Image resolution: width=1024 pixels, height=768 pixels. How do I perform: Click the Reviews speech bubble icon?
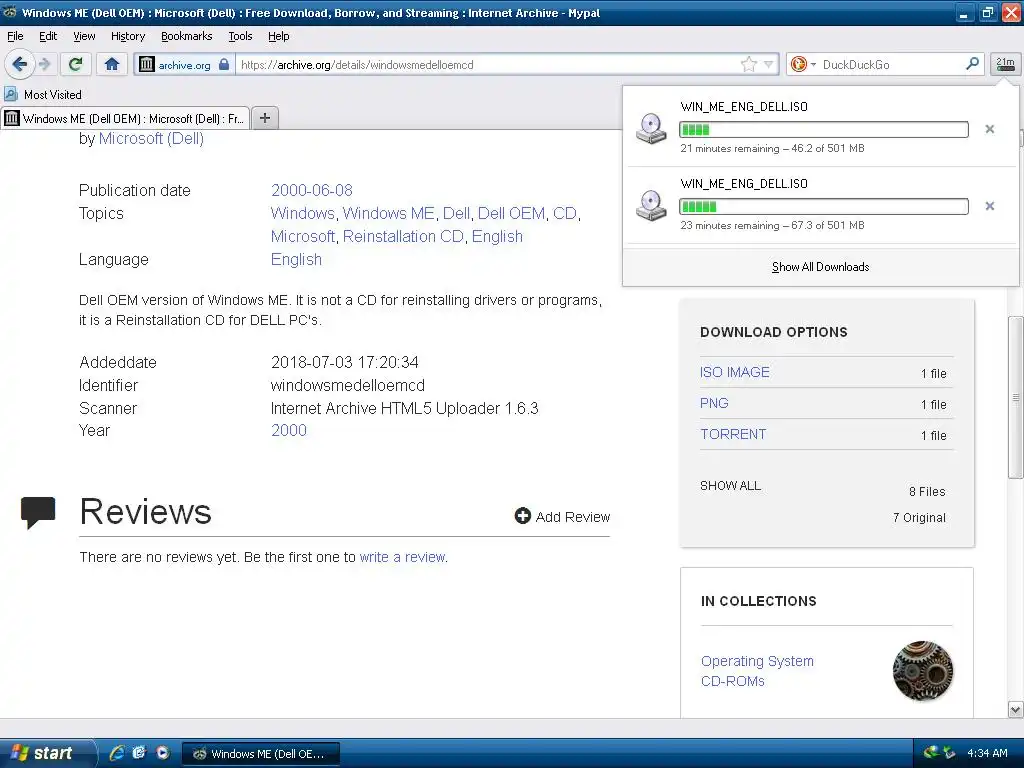(38, 512)
